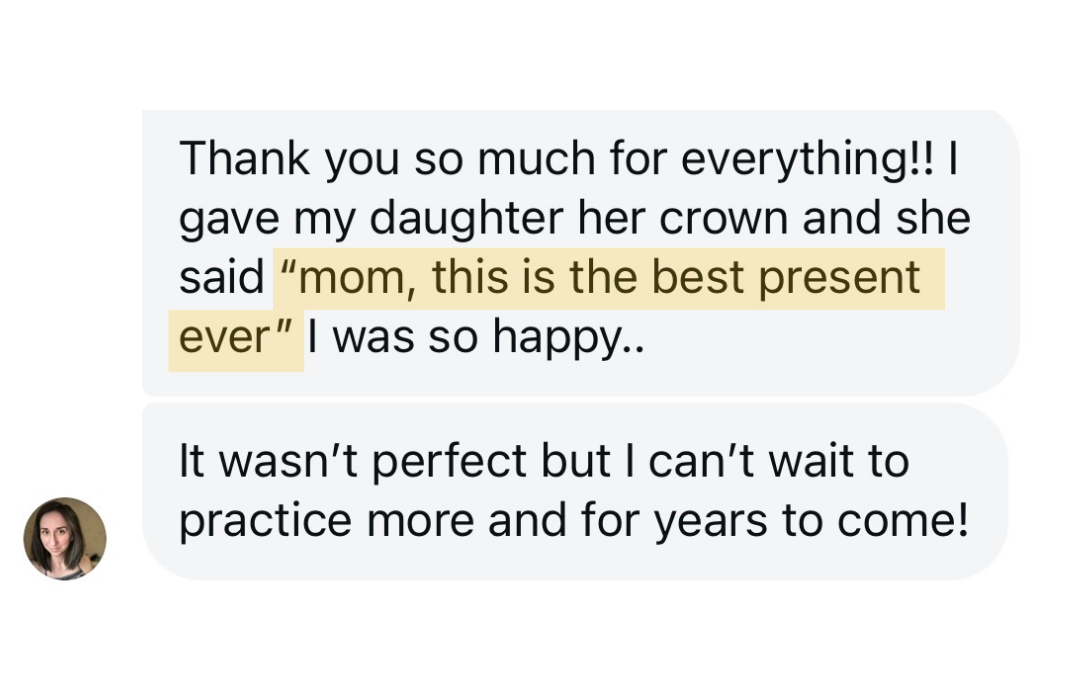Click the word "said" before the quote
The height and width of the screenshot is (700, 1080).
221,277
